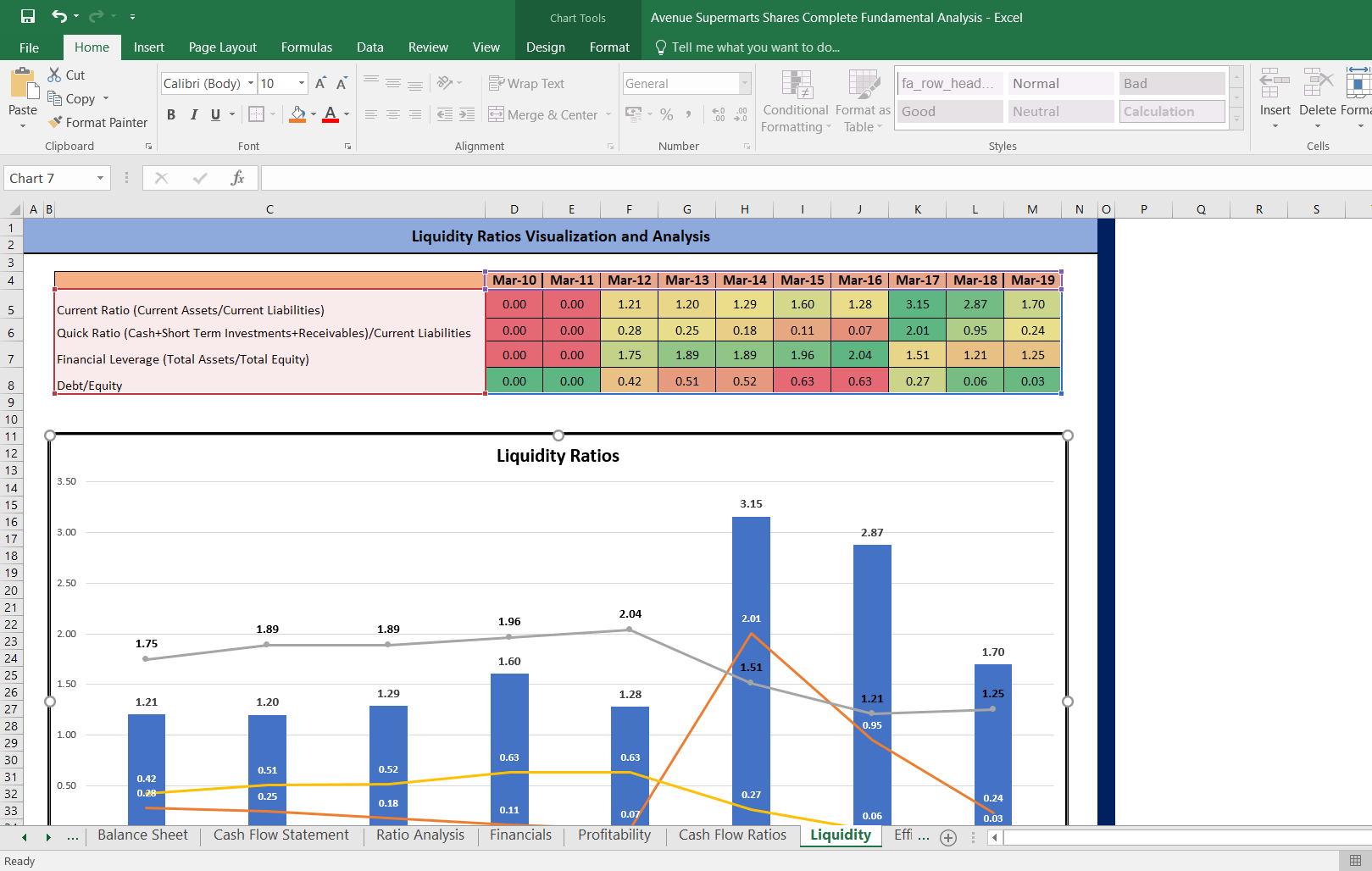This screenshot has height=871, width=1372.
Task: Click the Fill Color paint bucket
Action: point(297,114)
